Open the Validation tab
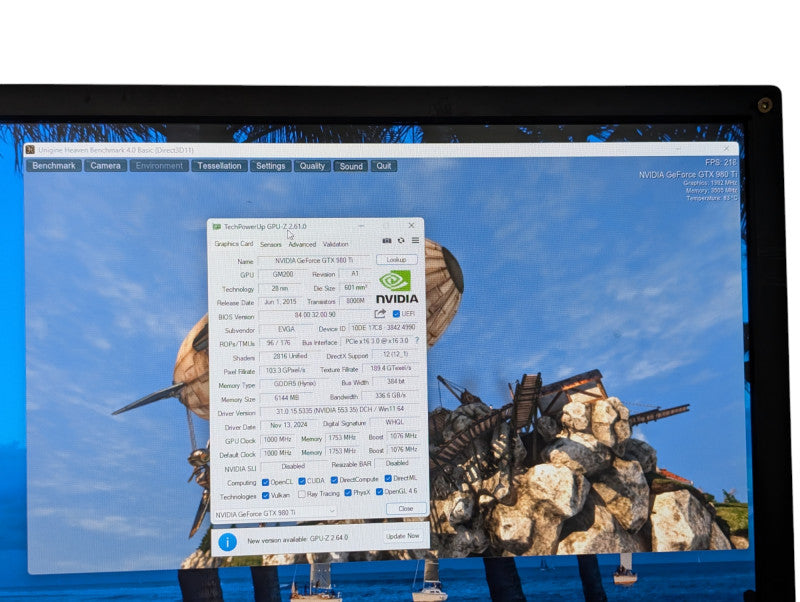The image size is (800, 602). click(x=335, y=244)
